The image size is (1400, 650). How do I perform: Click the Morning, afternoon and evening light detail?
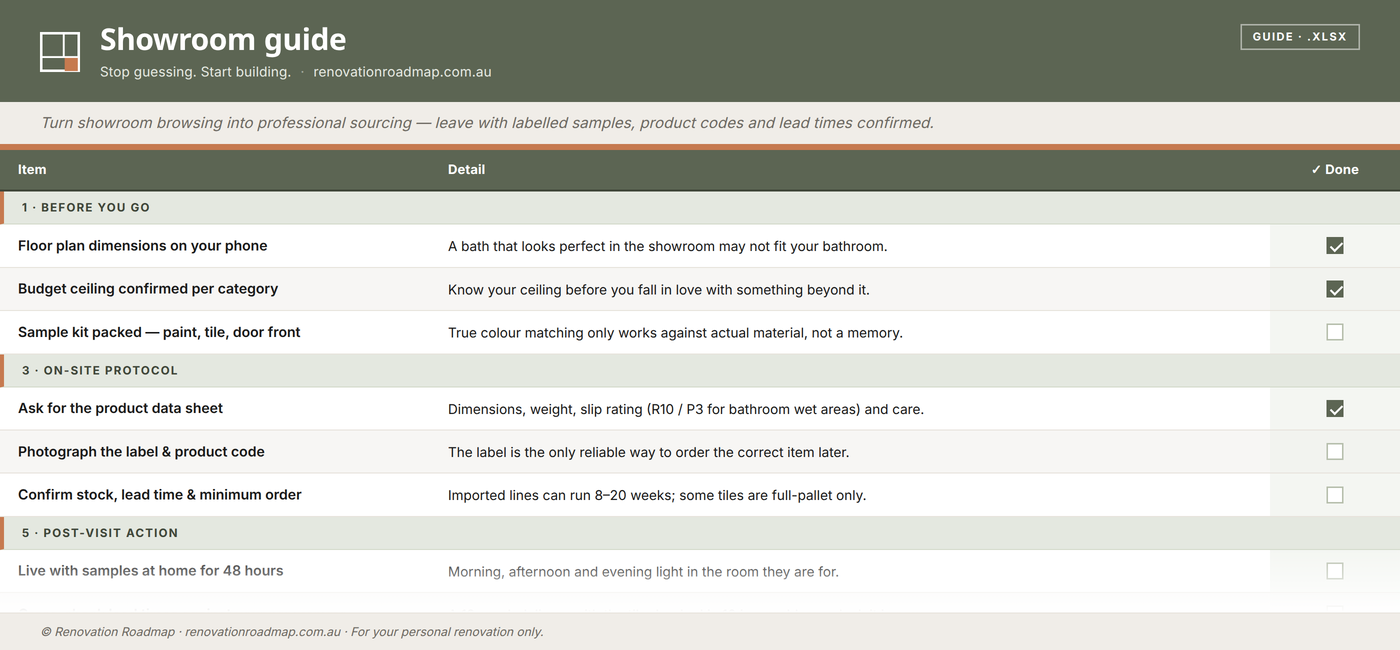pyautogui.click(x=643, y=572)
